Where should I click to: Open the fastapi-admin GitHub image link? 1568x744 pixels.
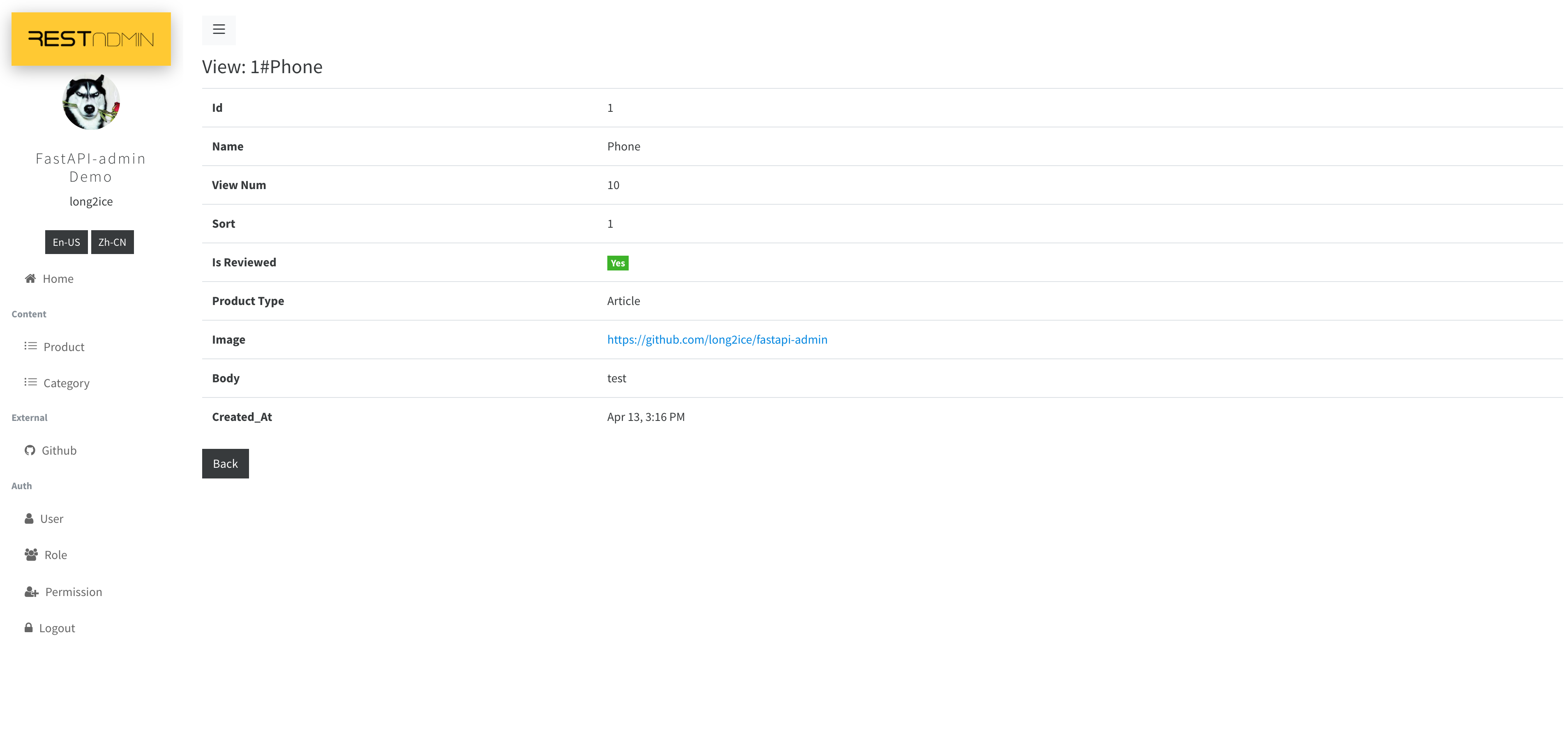coord(717,339)
